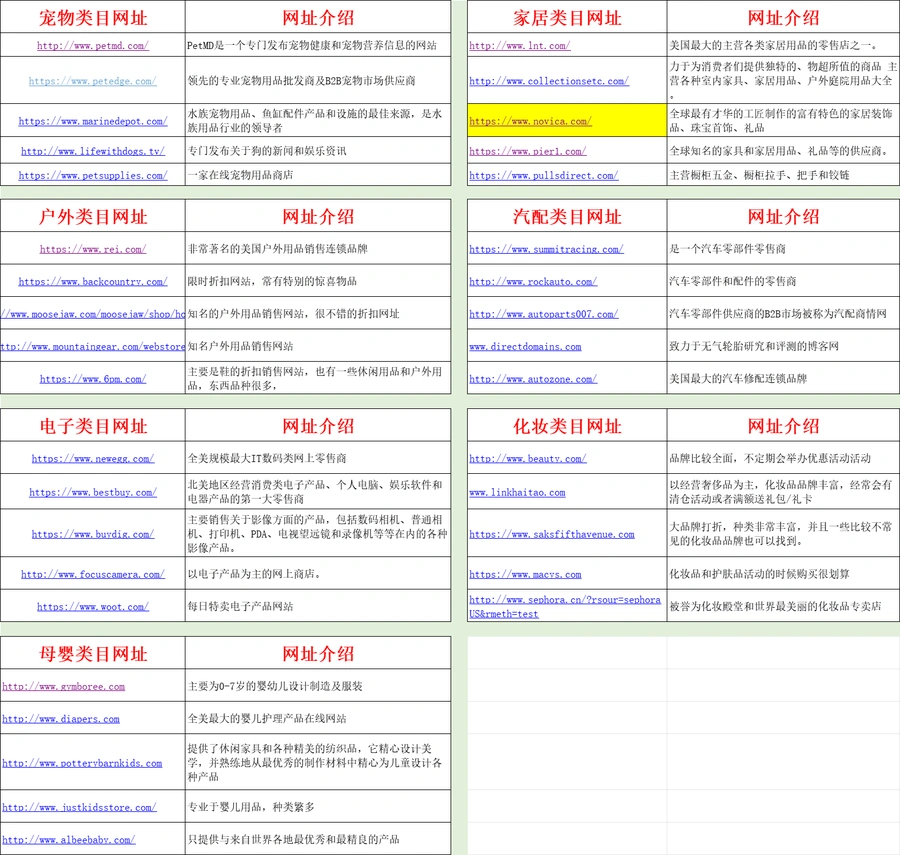Image resolution: width=900 pixels, height=855 pixels.
Task: Click the collectionsetc.com hyperlink
Action: (x=549, y=81)
